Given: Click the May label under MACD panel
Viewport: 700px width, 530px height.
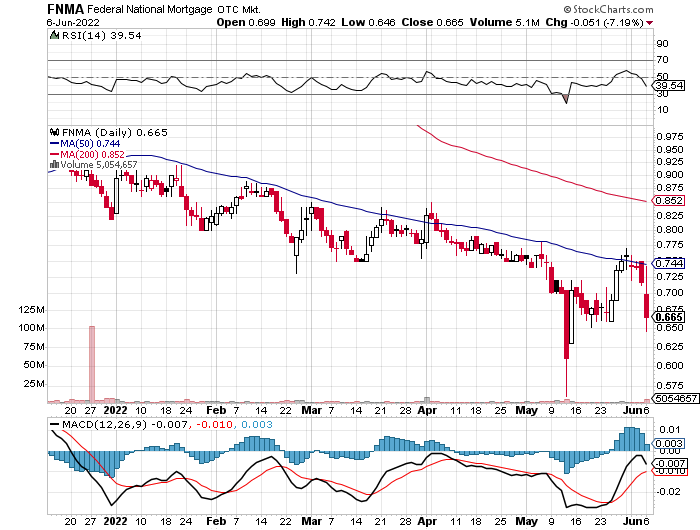Looking at the screenshot, I should tap(526, 521).
